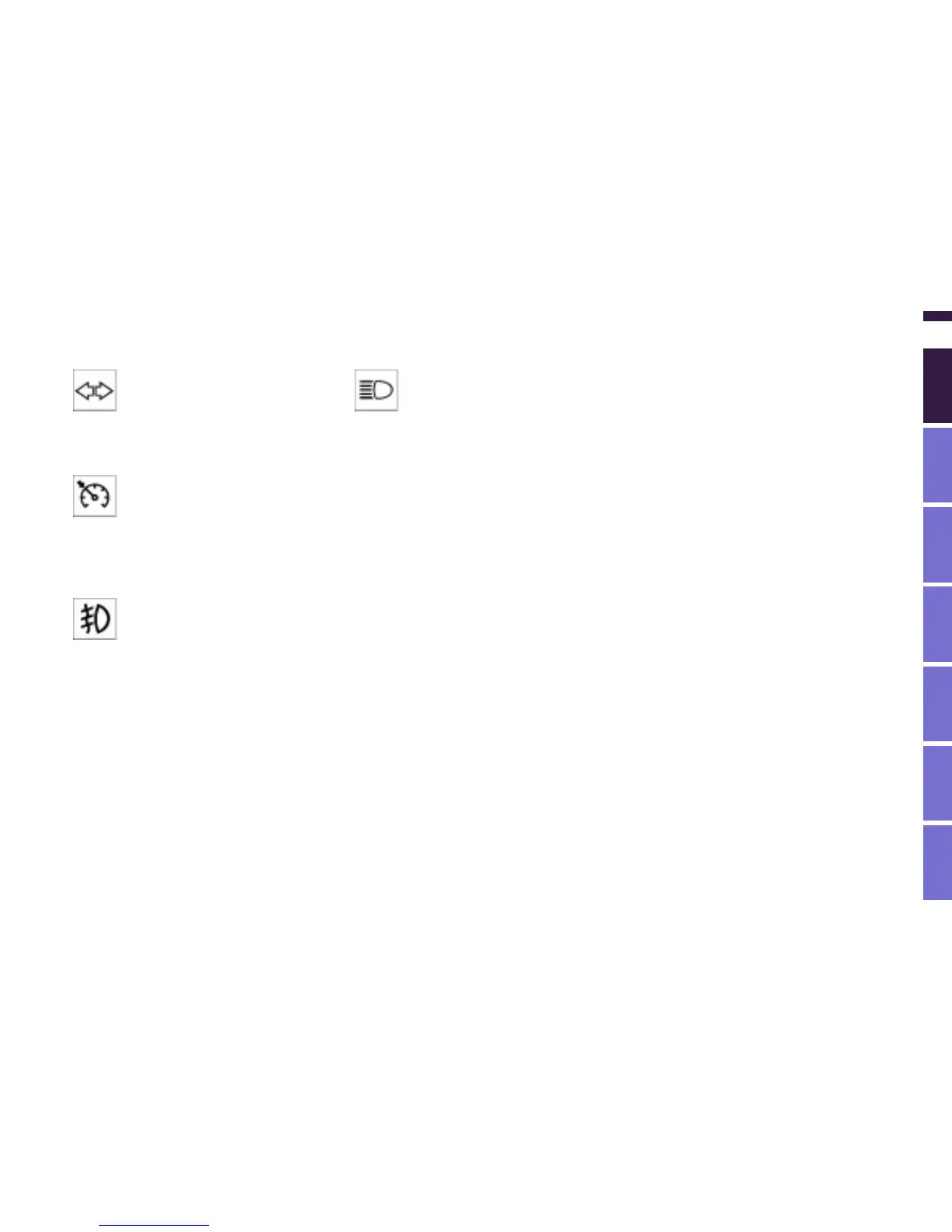This screenshot has width=952, height=1232.
Task: Click the needle on the cruise control gauge icon
Action: (86, 488)
